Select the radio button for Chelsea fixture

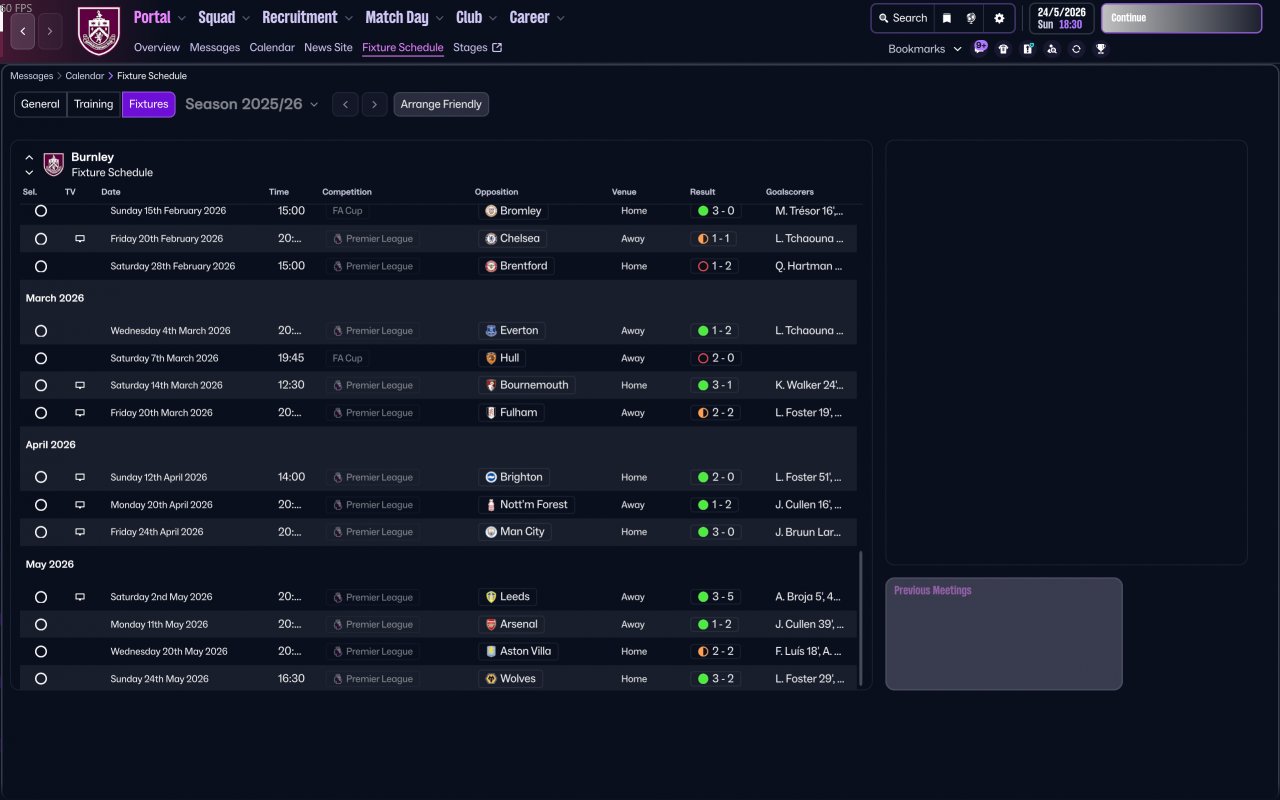click(41, 239)
